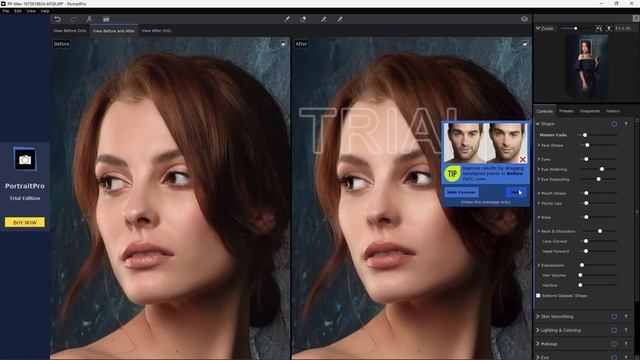Screen dimensions: 640x360
Task: Click the Makeup section arrow icon
Action: click(626, 344)
